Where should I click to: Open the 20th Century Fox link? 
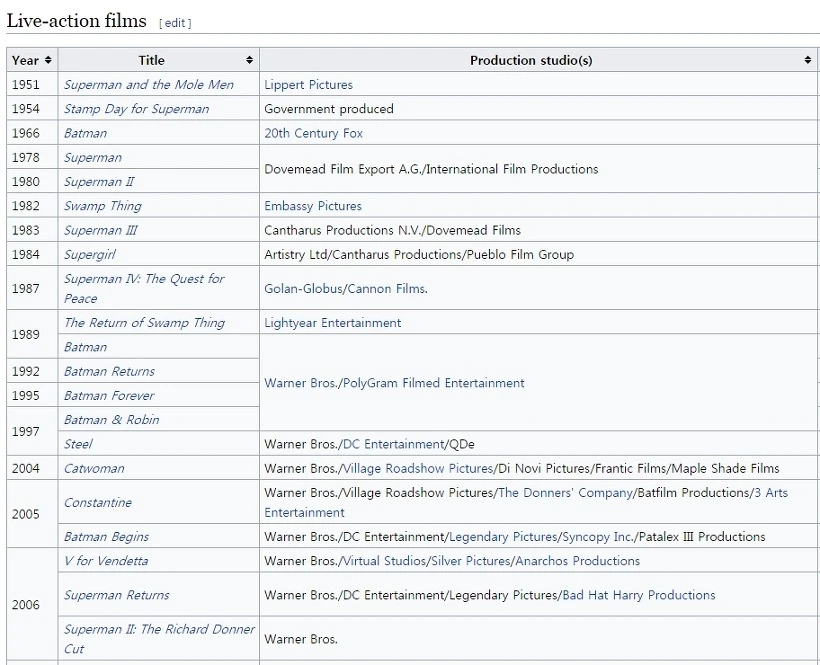coord(313,133)
